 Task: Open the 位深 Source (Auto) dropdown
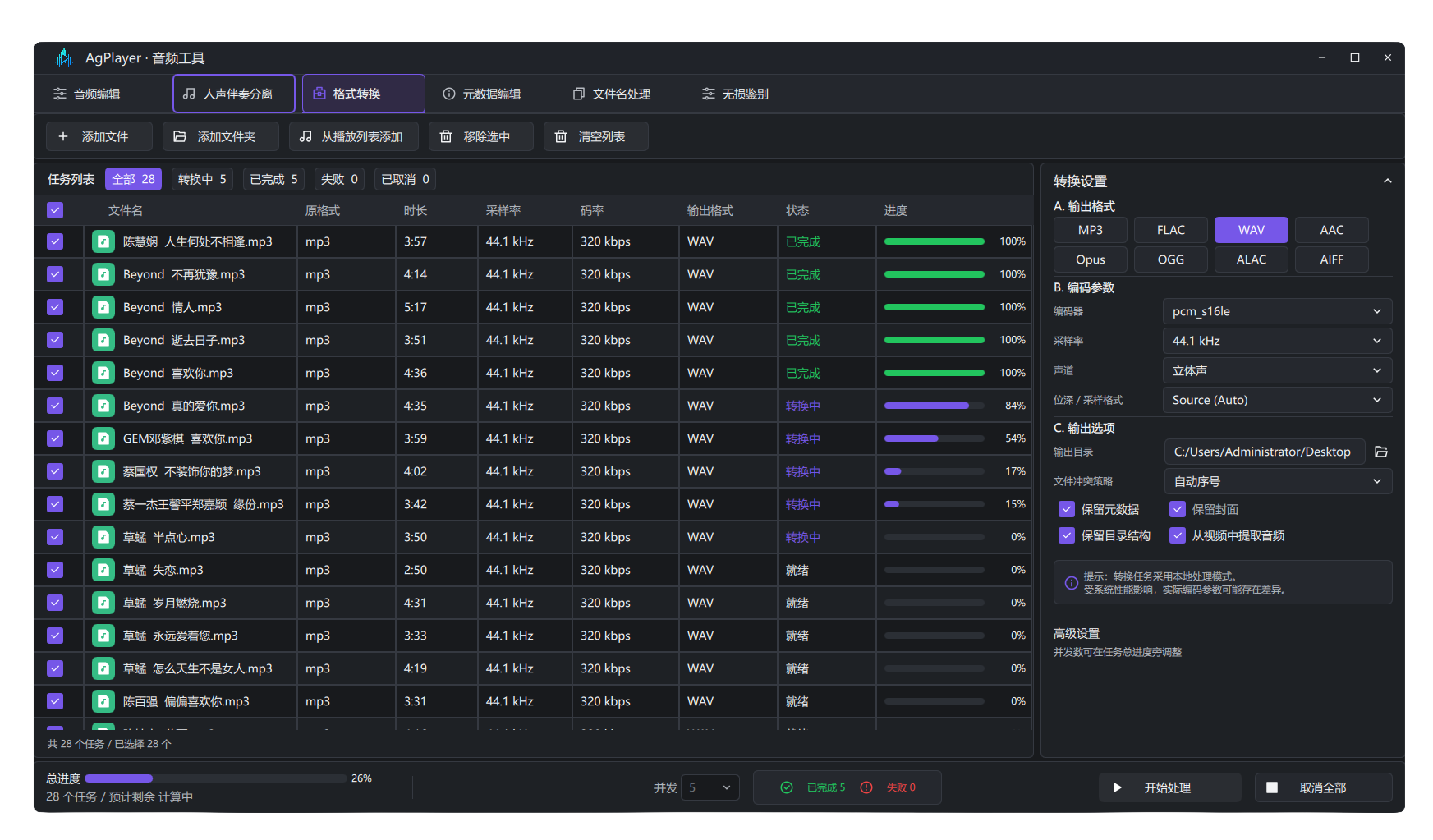click(1277, 400)
